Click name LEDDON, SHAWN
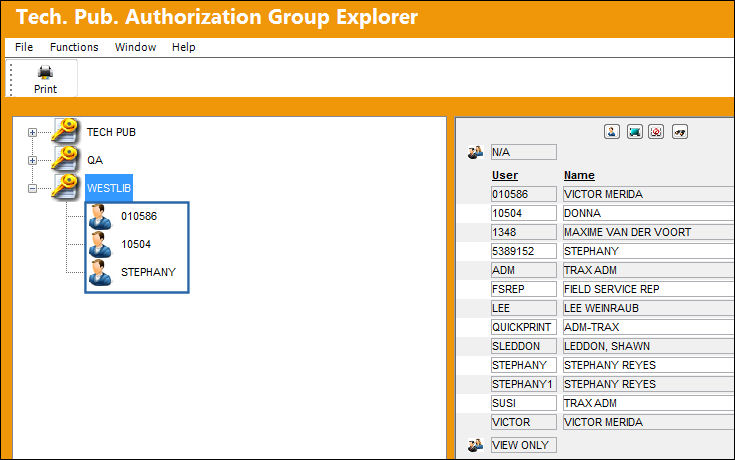Image resolution: width=735 pixels, height=460 pixels. point(649,346)
